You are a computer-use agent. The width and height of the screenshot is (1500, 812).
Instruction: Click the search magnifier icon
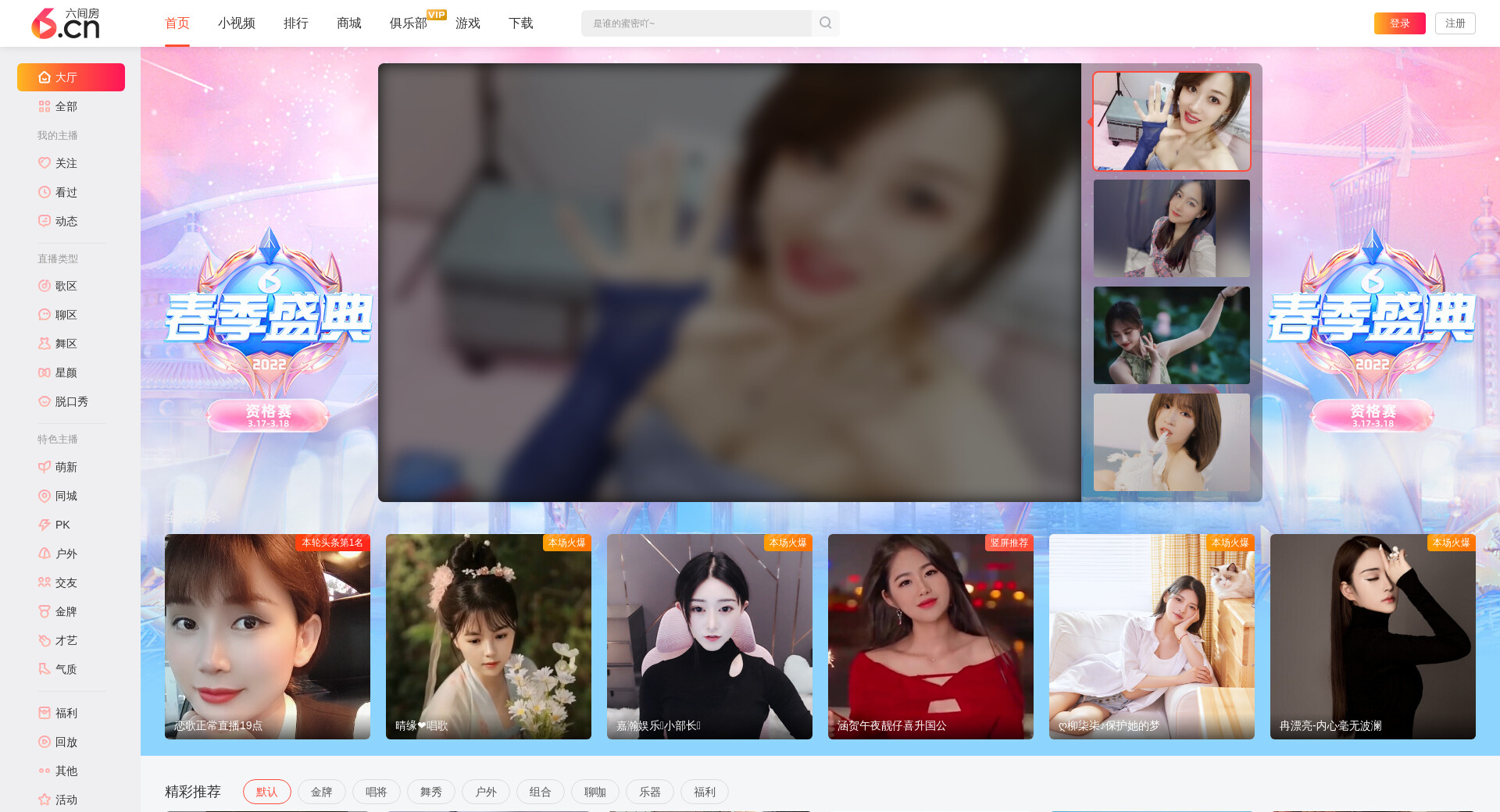pyautogui.click(x=825, y=23)
